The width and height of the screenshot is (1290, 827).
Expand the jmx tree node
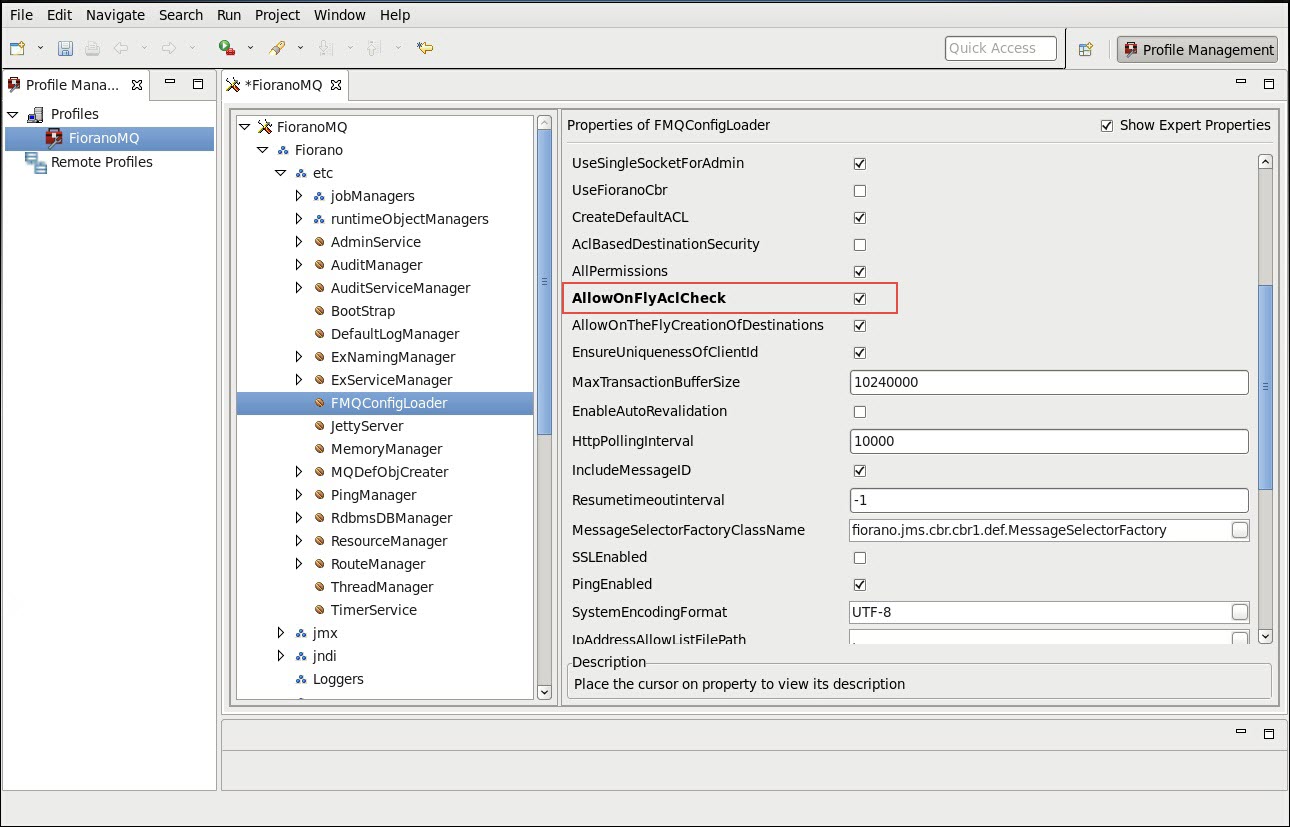[x=281, y=634]
